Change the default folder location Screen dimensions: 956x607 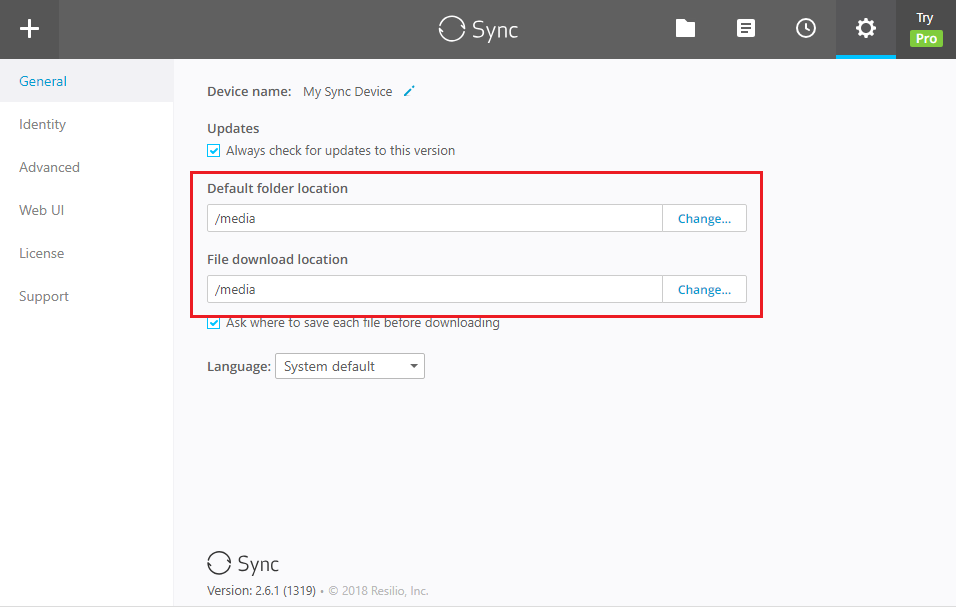[x=704, y=218]
